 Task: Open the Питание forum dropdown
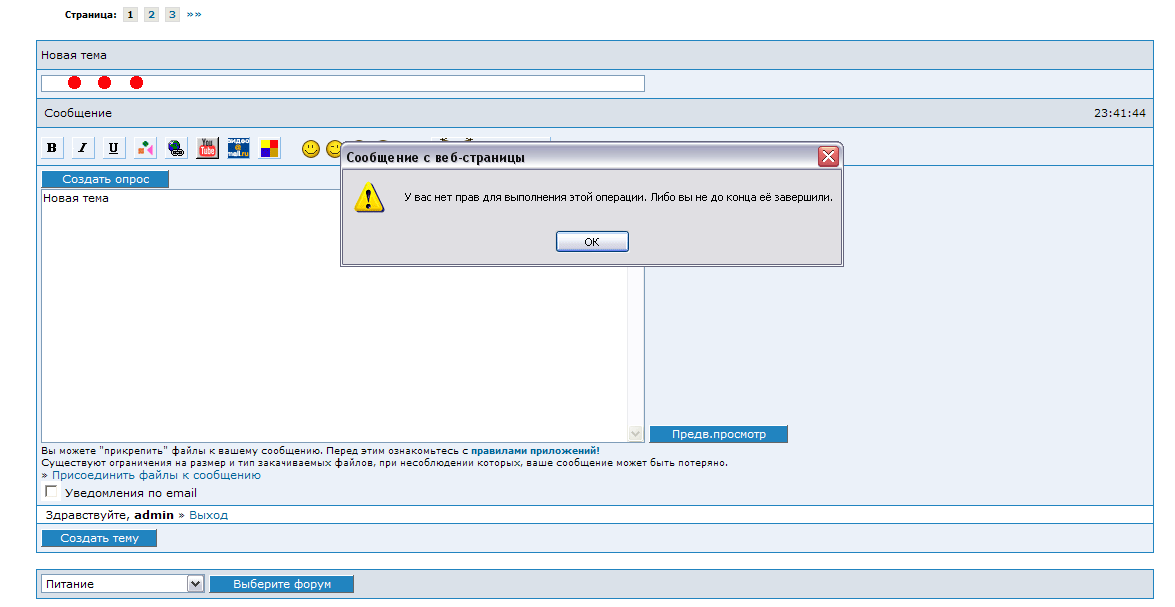195,584
